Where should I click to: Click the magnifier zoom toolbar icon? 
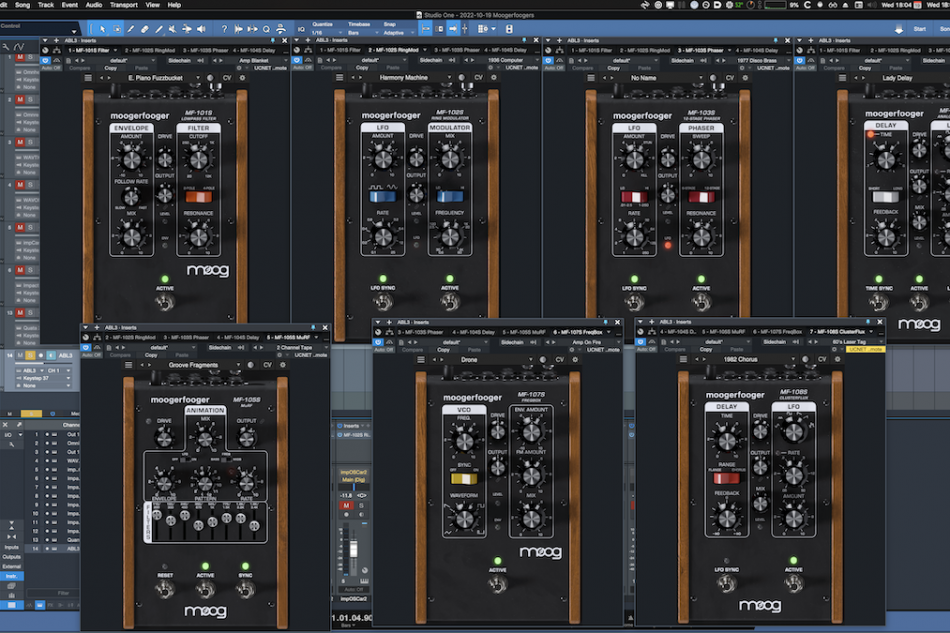click(267, 28)
